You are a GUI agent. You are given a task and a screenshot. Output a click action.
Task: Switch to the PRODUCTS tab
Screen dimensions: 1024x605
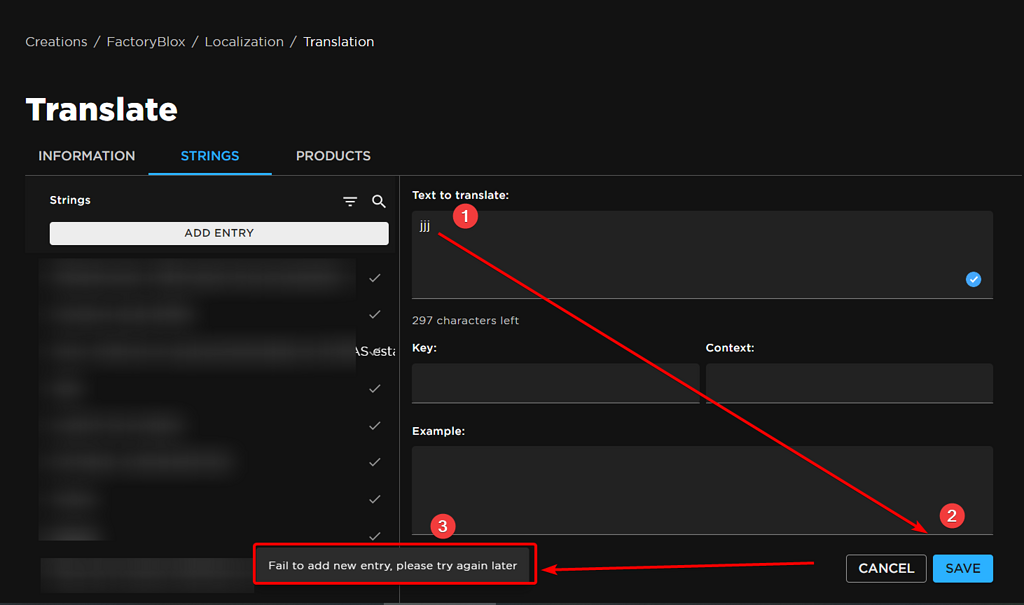point(333,156)
